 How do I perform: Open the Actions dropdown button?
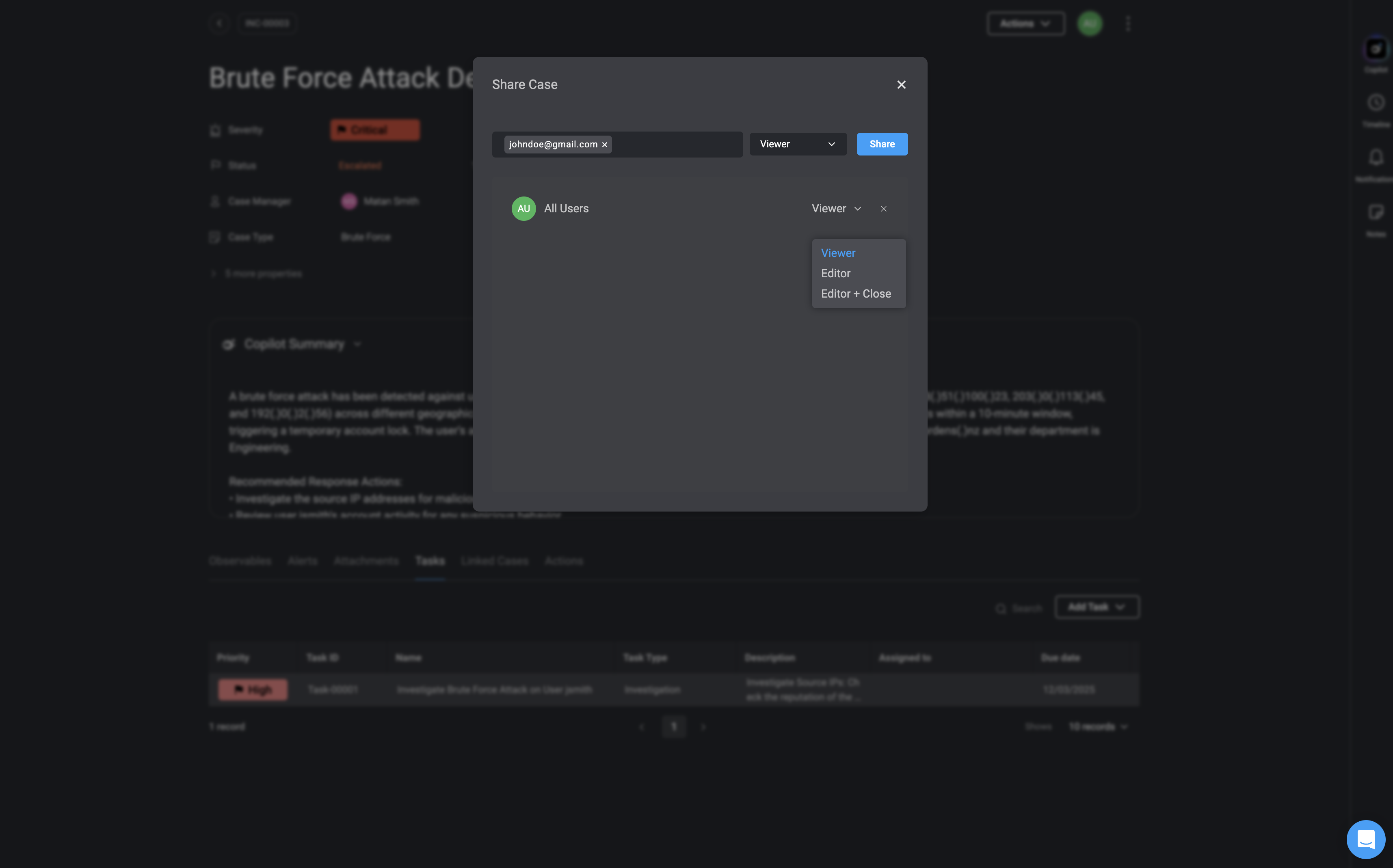1025,24
